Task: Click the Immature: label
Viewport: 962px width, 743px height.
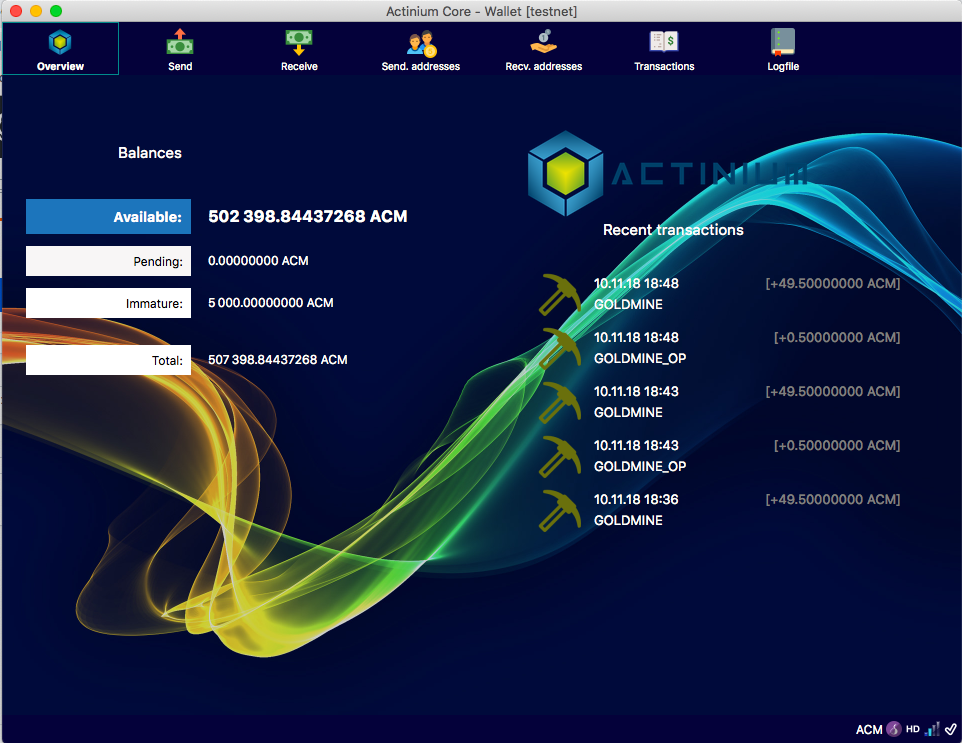Action: point(109,303)
